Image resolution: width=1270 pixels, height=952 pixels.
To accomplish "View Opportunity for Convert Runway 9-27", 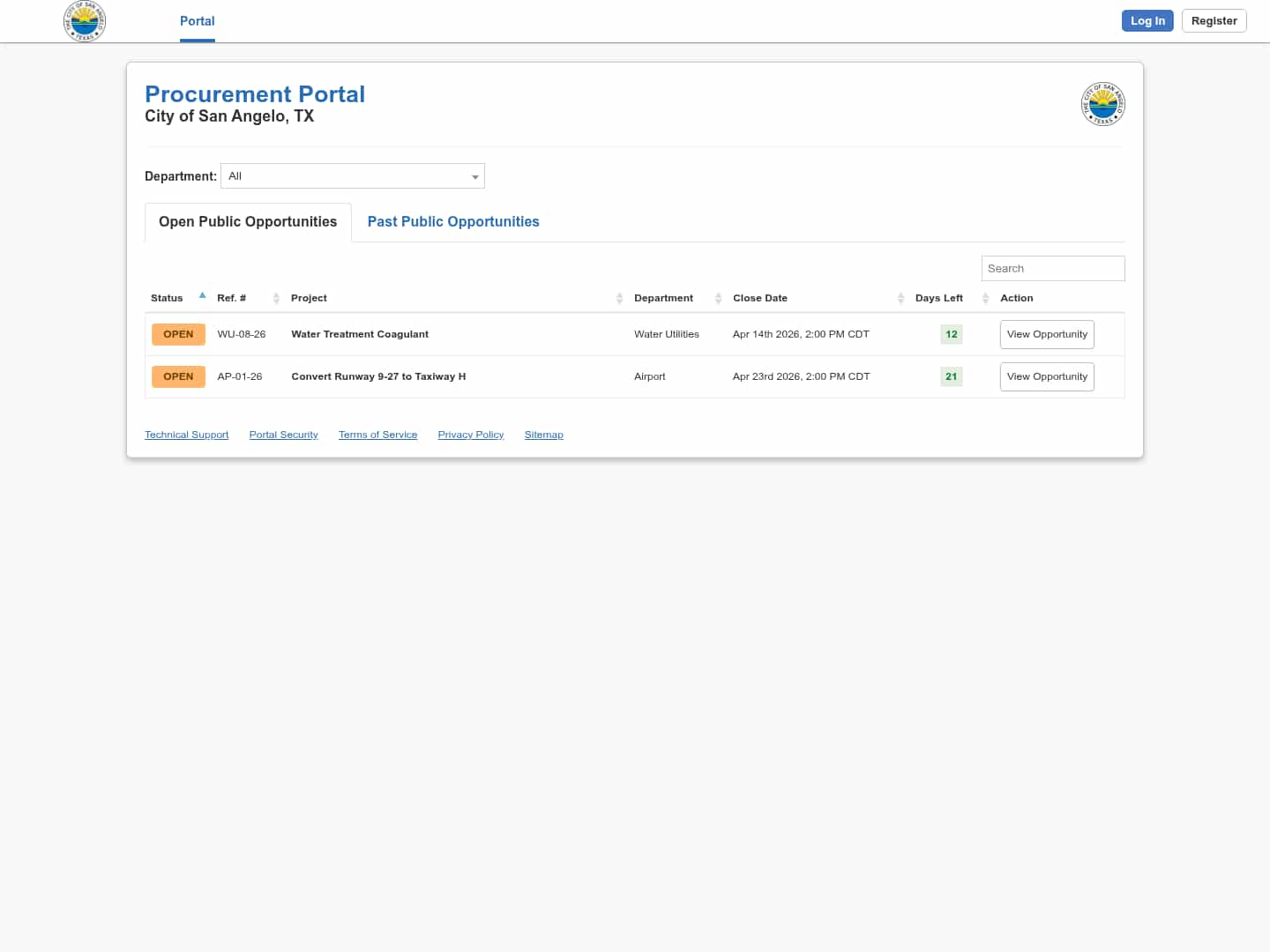I will tap(1047, 376).
